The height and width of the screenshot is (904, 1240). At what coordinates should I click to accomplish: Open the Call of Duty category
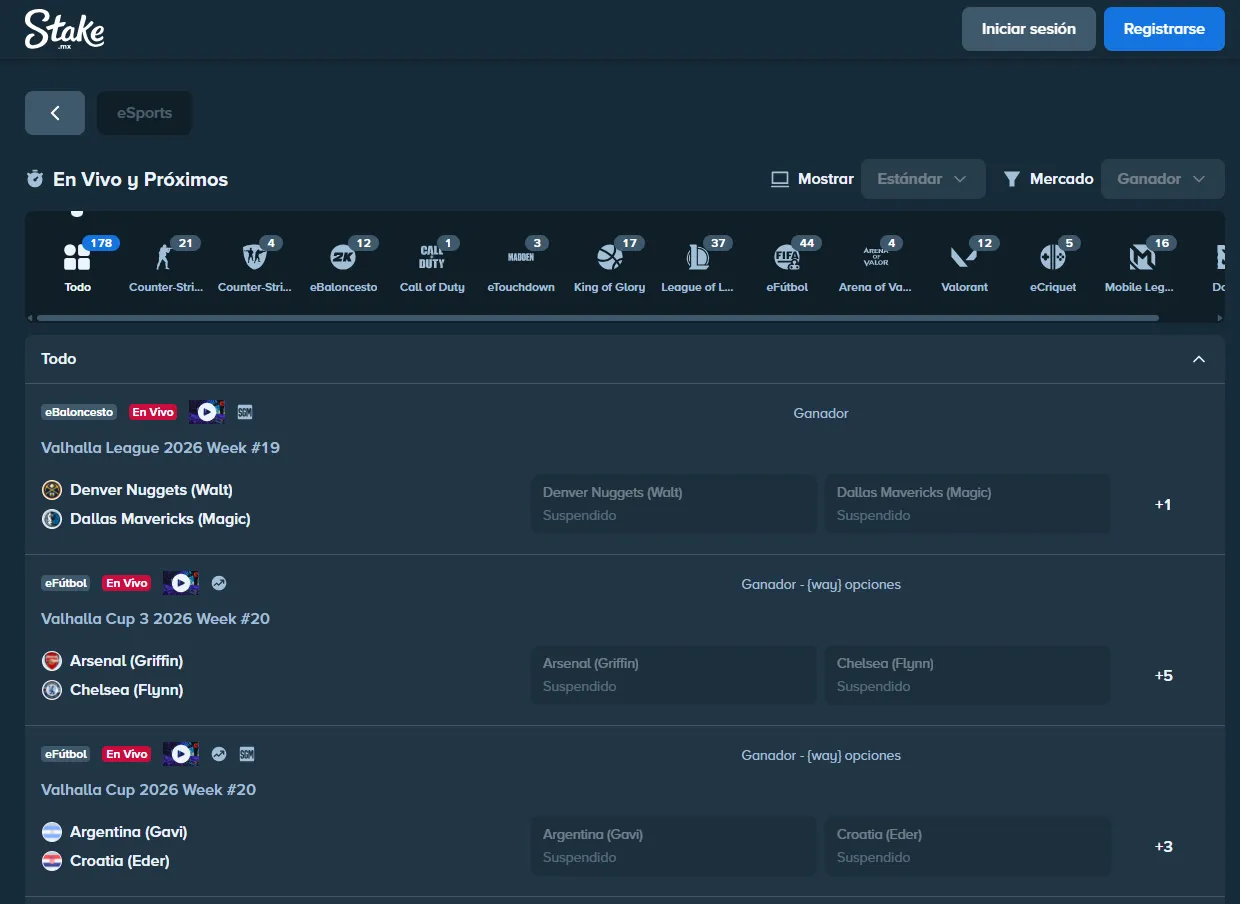pos(432,266)
